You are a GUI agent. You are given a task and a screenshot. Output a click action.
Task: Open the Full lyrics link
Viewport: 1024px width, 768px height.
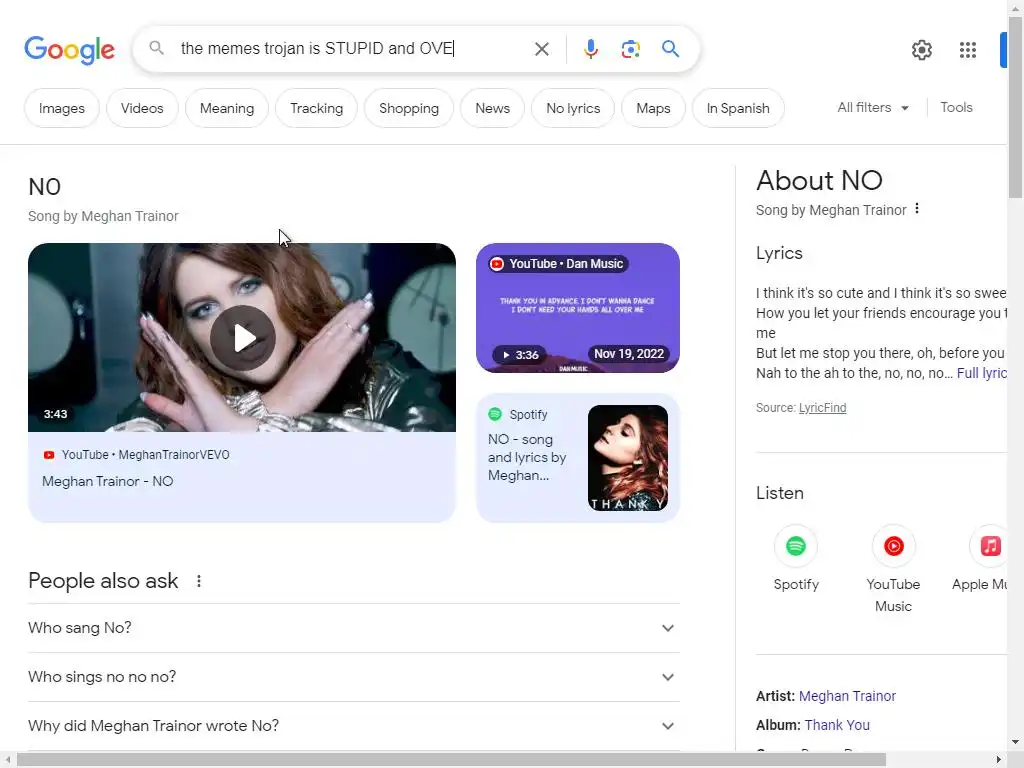pyautogui.click(x=982, y=373)
